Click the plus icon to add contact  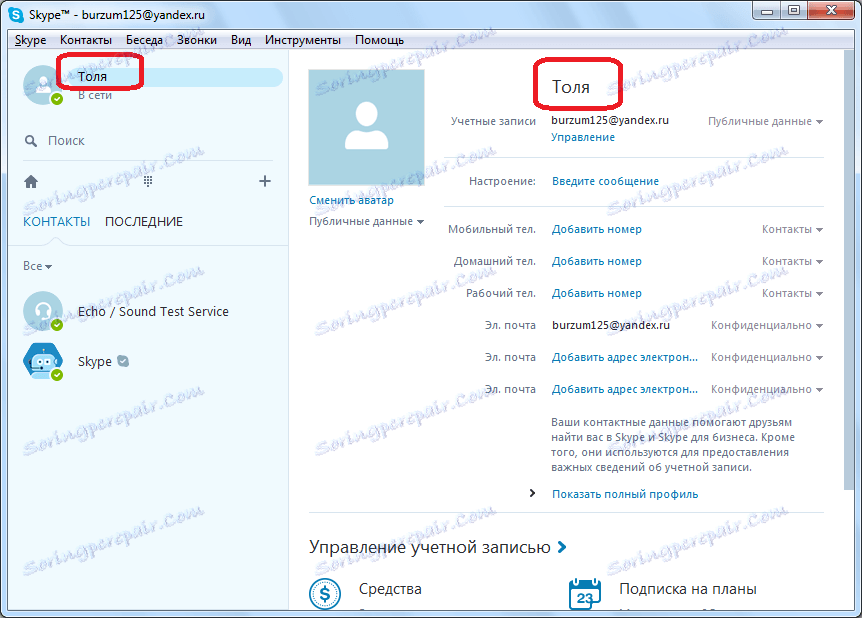(x=265, y=181)
